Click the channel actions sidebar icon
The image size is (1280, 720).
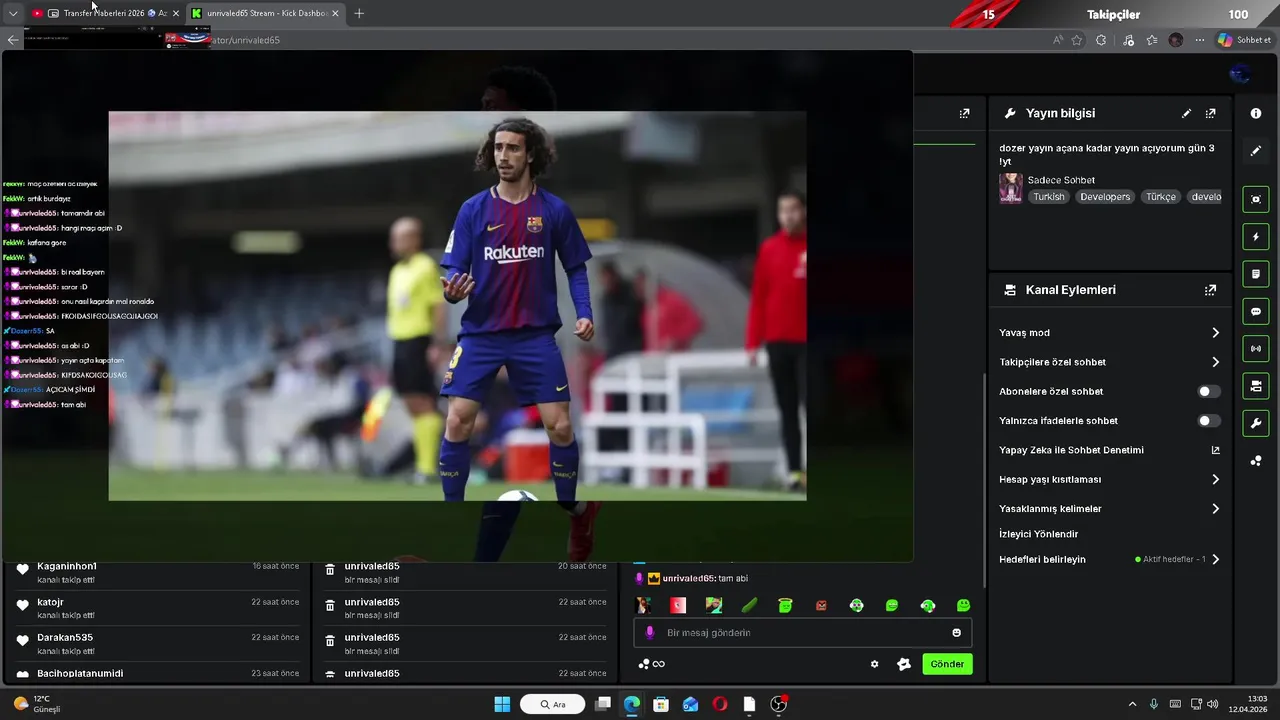click(1256, 386)
